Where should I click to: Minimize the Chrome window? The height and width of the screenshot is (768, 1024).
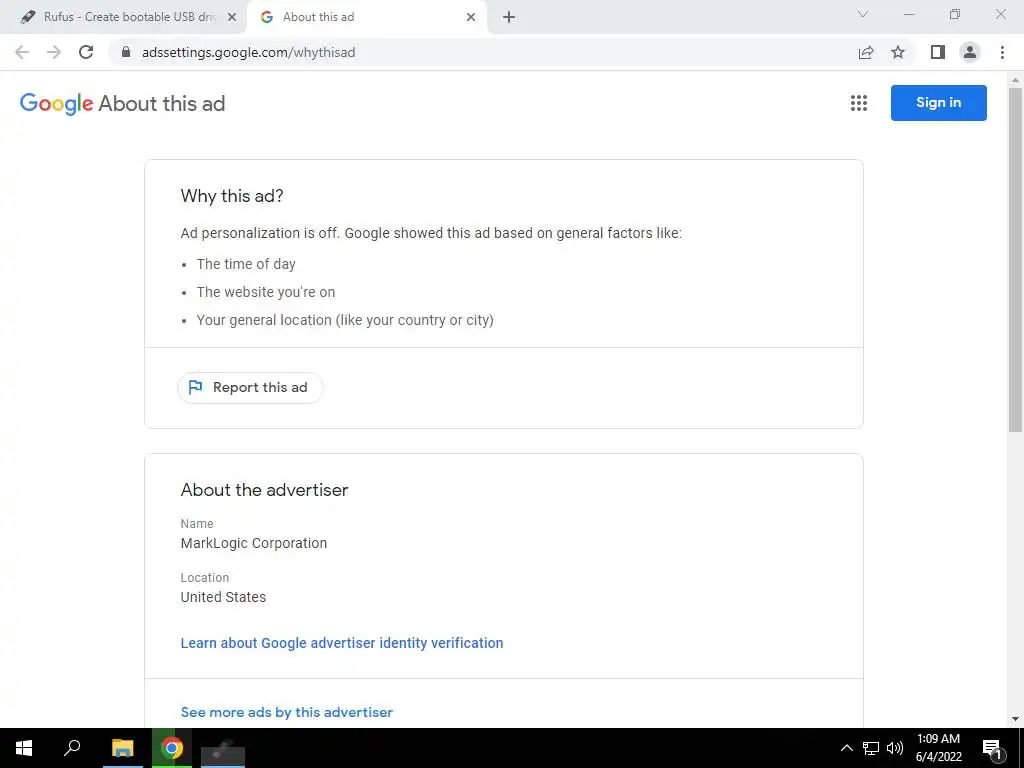tap(908, 14)
